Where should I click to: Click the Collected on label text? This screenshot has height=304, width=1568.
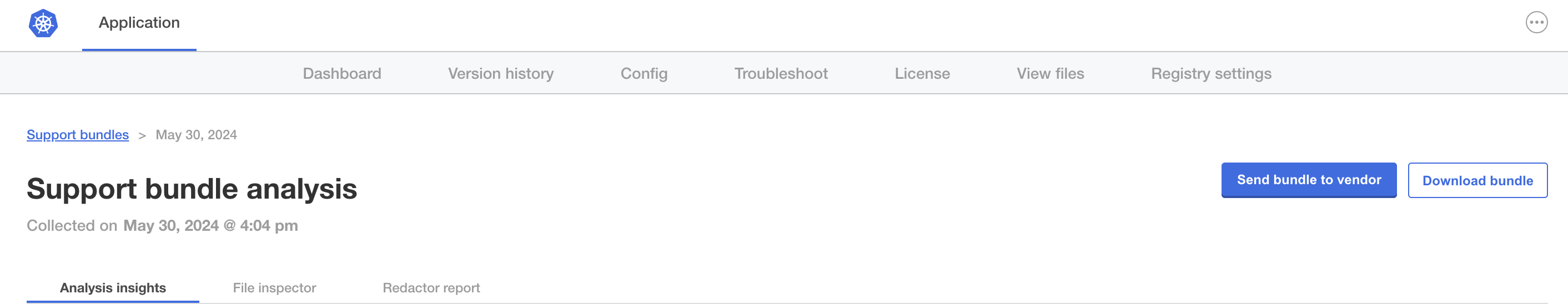click(x=72, y=226)
